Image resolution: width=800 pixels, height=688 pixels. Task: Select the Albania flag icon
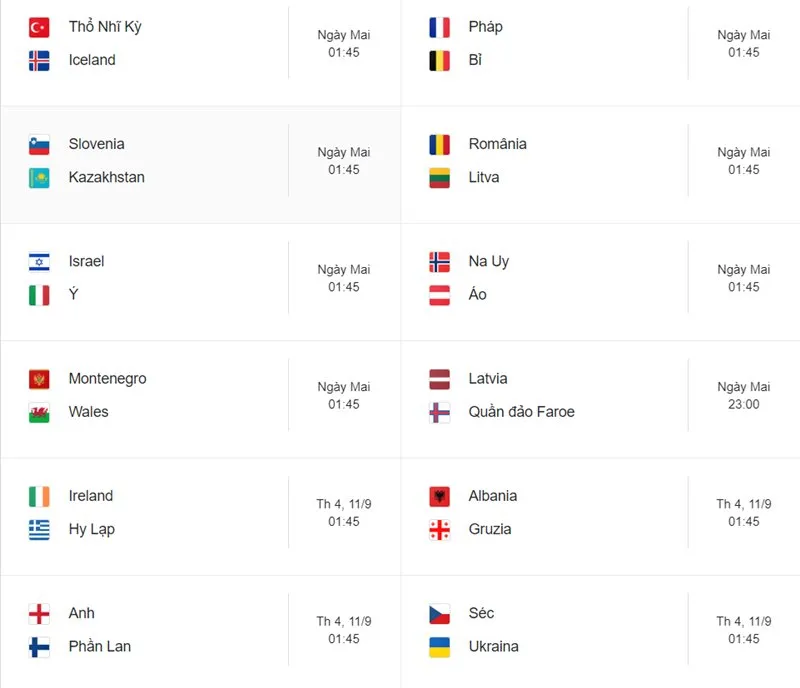(x=439, y=497)
